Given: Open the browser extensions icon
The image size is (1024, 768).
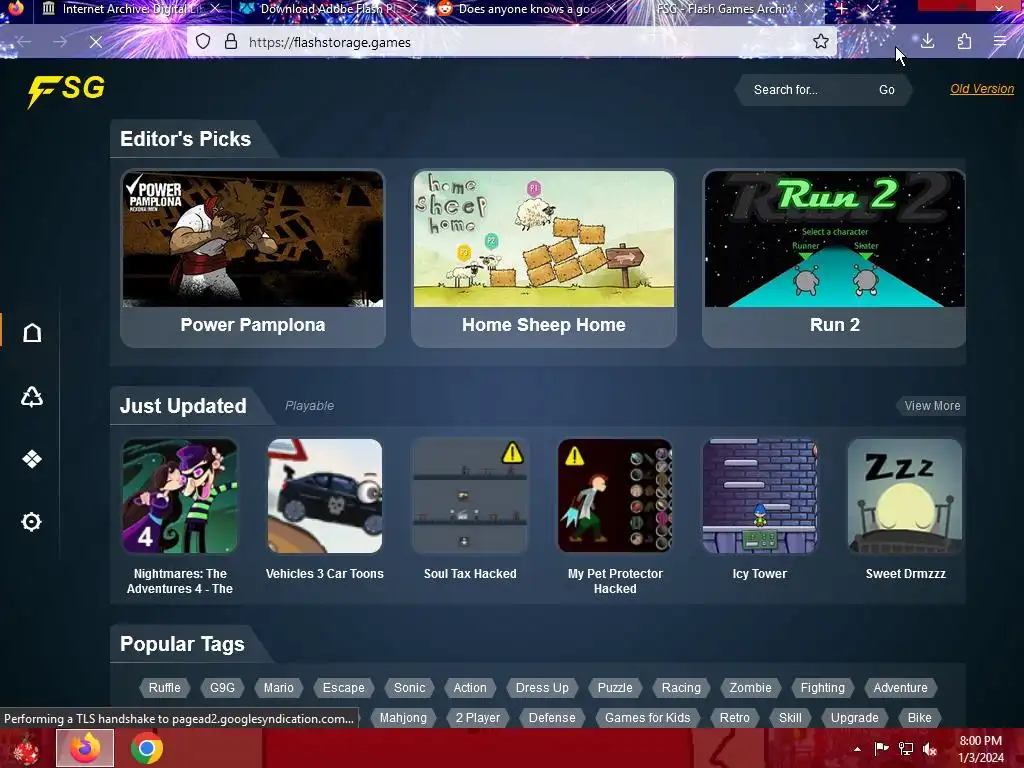Looking at the screenshot, I should (x=964, y=42).
